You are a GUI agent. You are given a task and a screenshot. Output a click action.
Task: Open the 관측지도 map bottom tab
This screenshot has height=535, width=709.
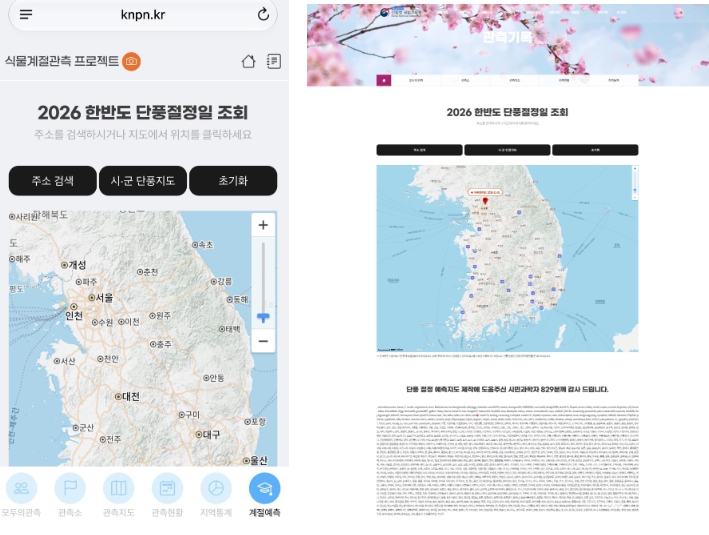[118, 495]
